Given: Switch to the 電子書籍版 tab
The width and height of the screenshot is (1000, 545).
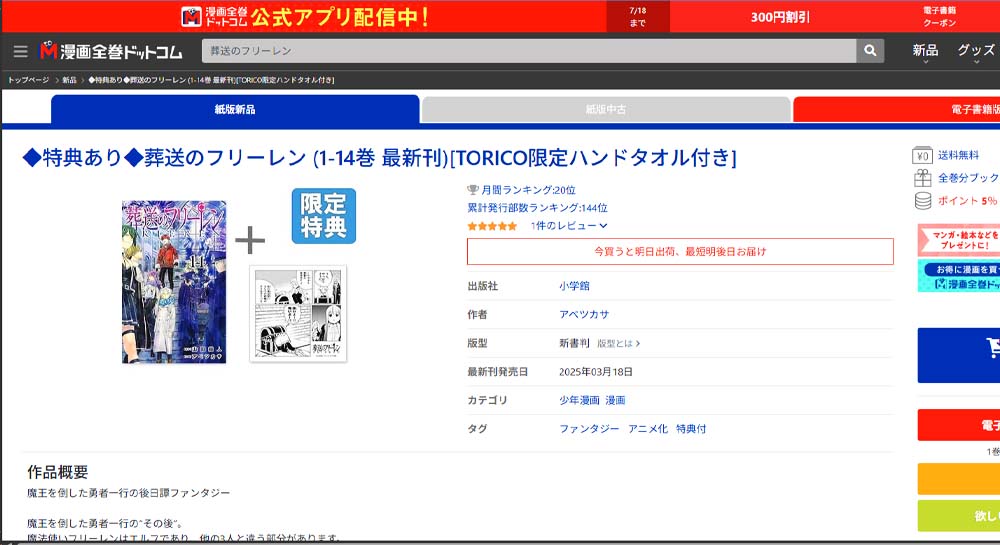Looking at the screenshot, I should click(x=896, y=110).
